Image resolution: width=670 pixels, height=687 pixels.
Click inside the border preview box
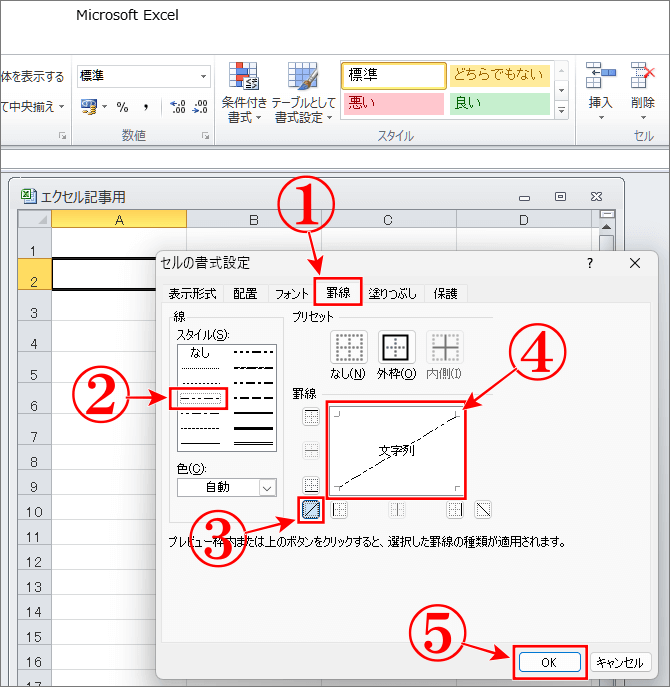pos(397,450)
